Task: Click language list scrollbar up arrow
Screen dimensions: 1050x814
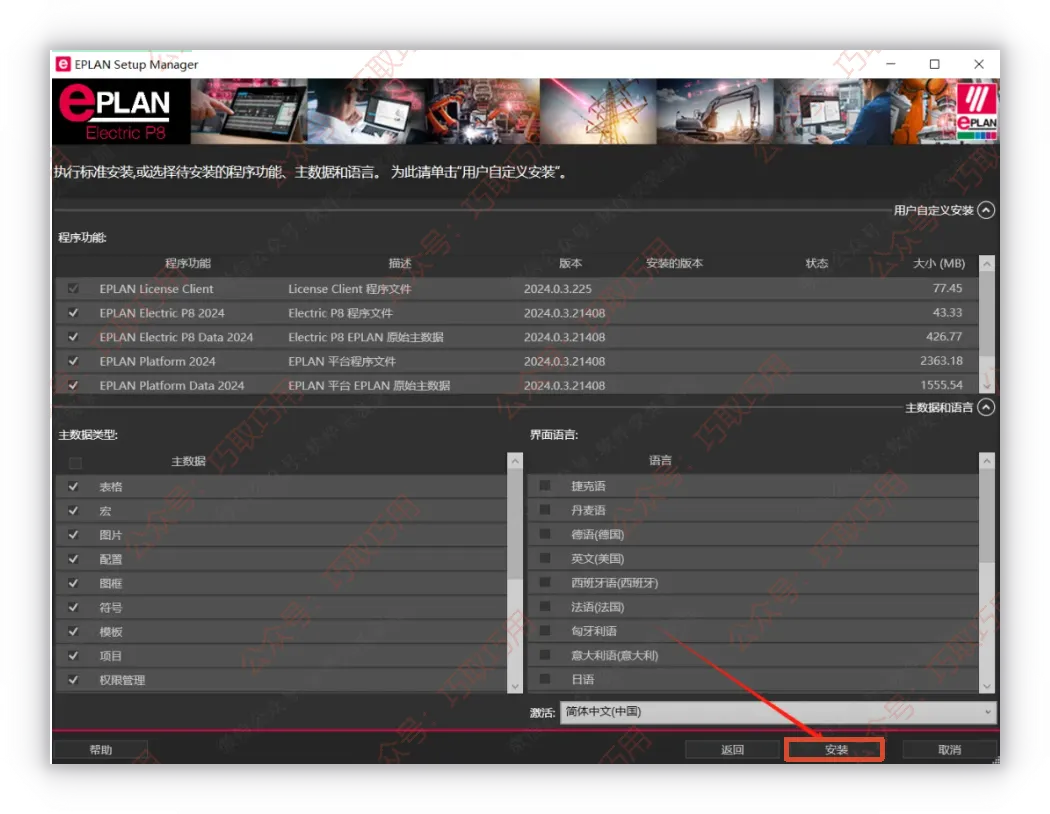Action: pyautogui.click(x=987, y=461)
